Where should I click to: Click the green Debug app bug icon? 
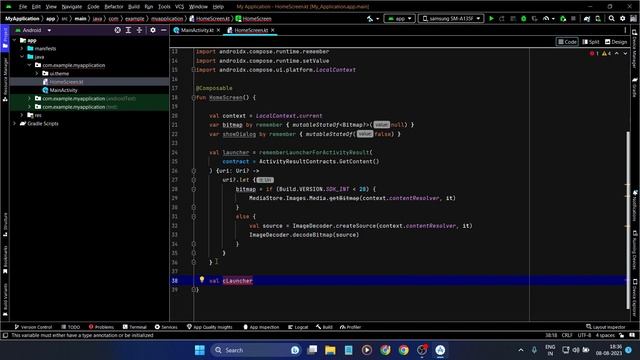[x=524, y=18]
